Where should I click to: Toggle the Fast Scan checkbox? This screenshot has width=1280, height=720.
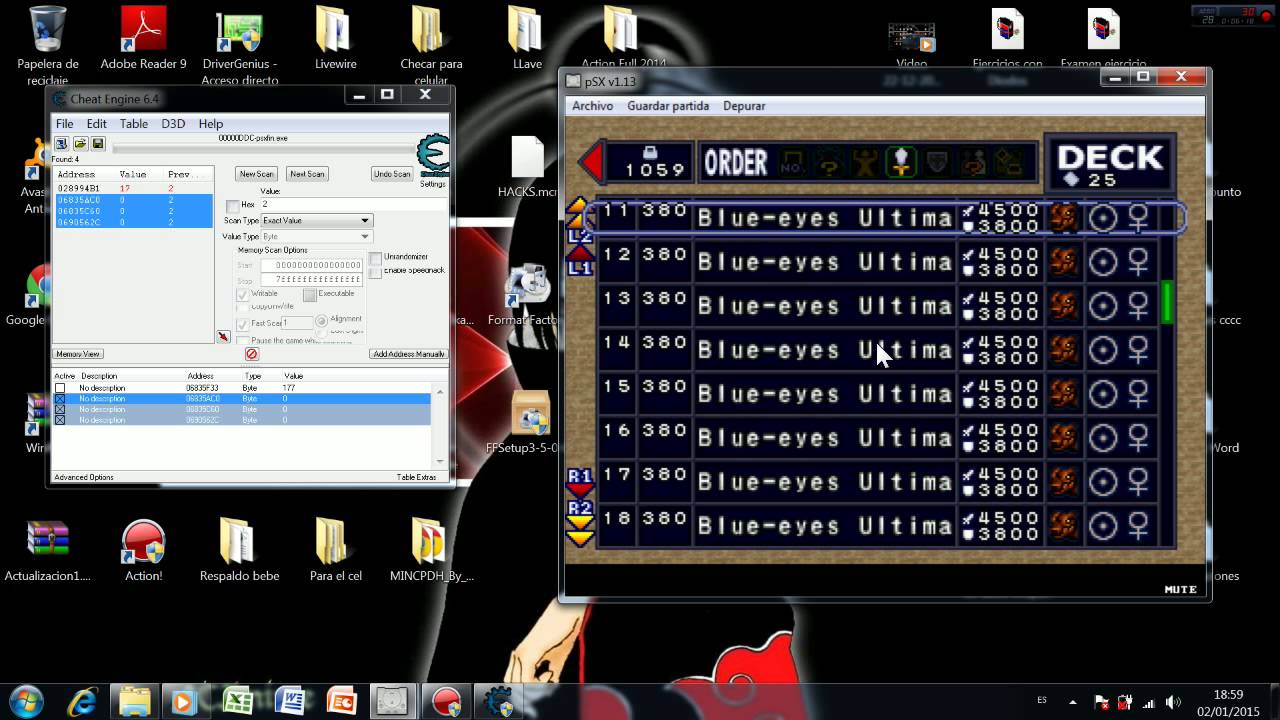[x=242, y=324]
